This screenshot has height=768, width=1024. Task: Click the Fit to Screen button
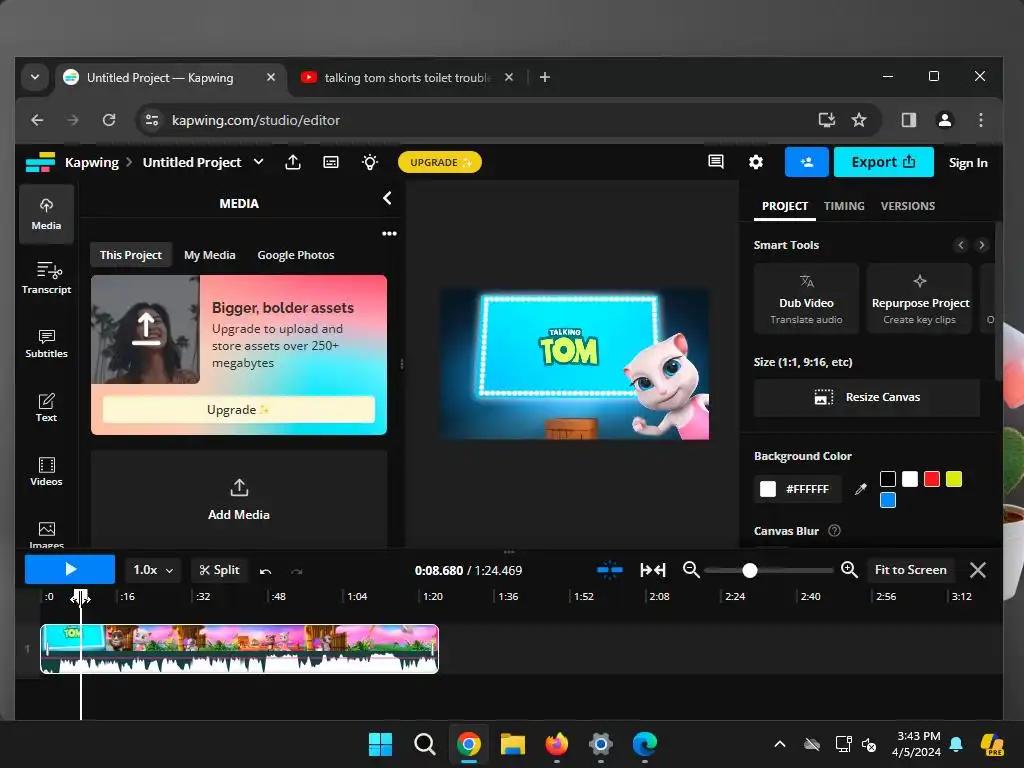click(910, 570)
